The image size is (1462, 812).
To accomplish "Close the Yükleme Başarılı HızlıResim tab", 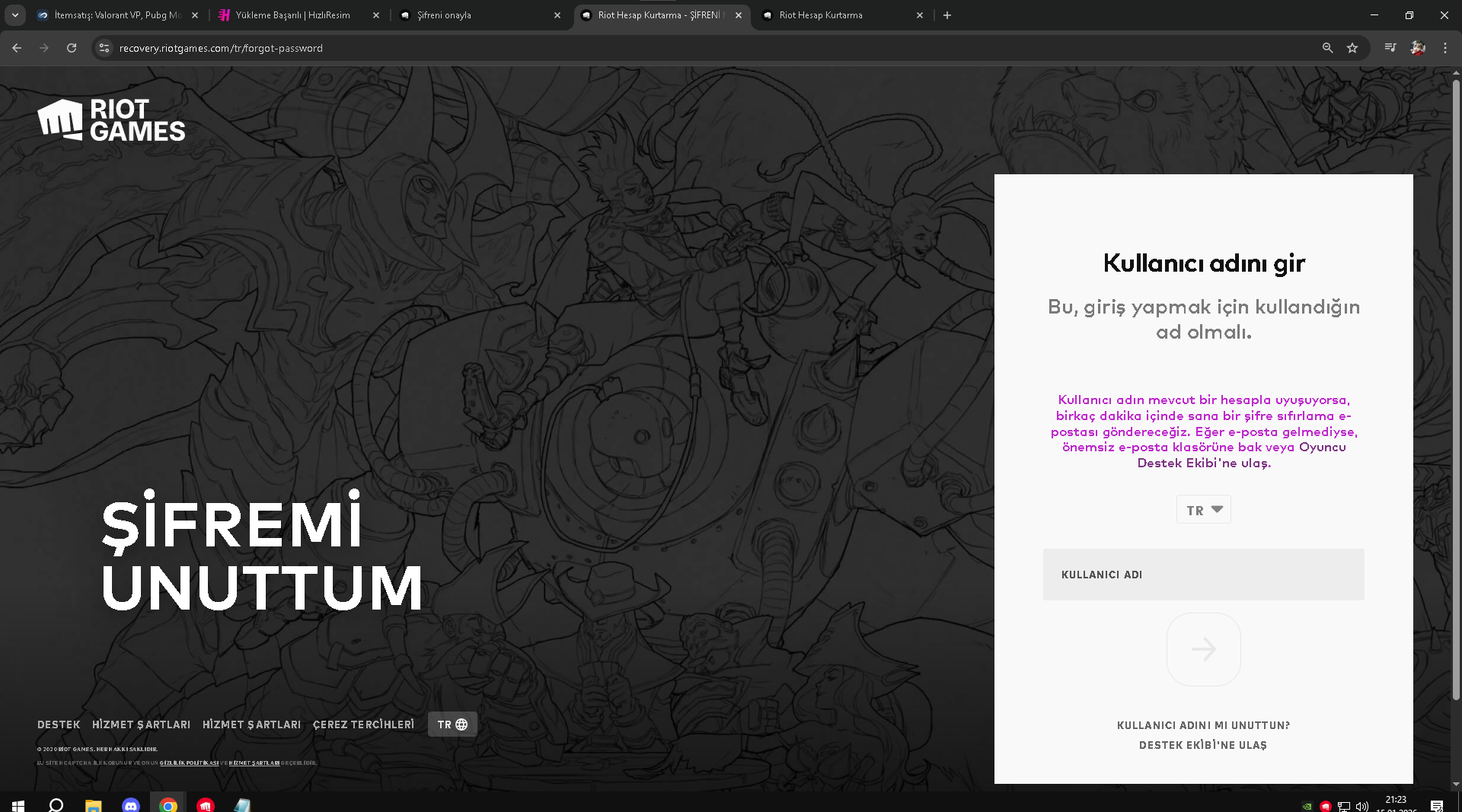I will pos(376,15).
